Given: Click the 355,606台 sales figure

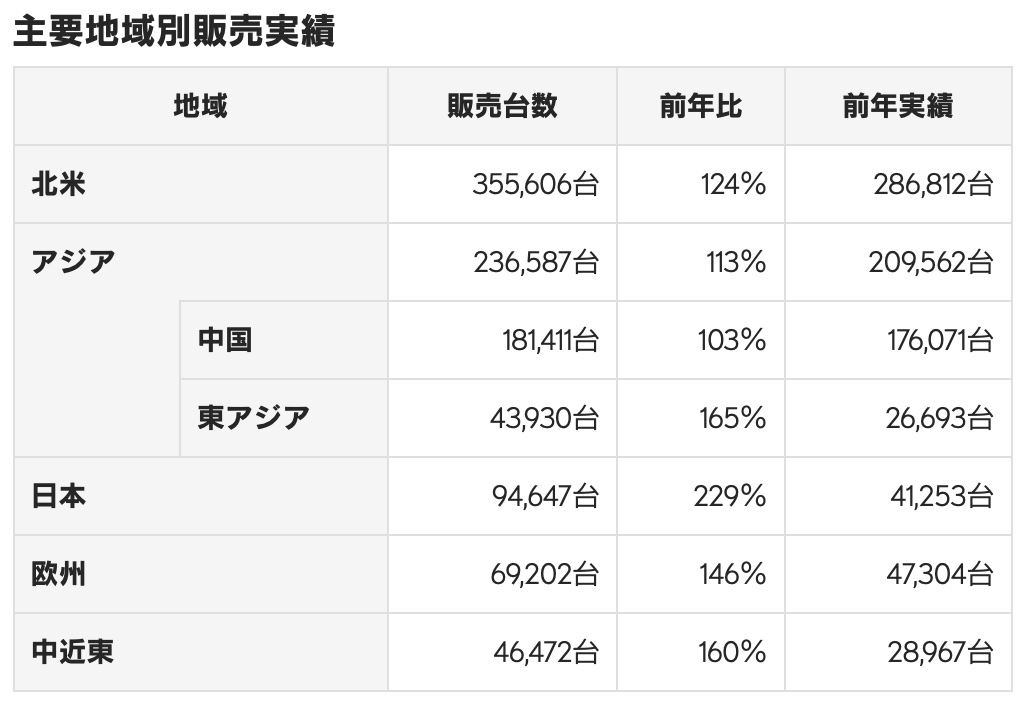Looking at the screenshot, I should pyautogui.click(x=535, y=184).
